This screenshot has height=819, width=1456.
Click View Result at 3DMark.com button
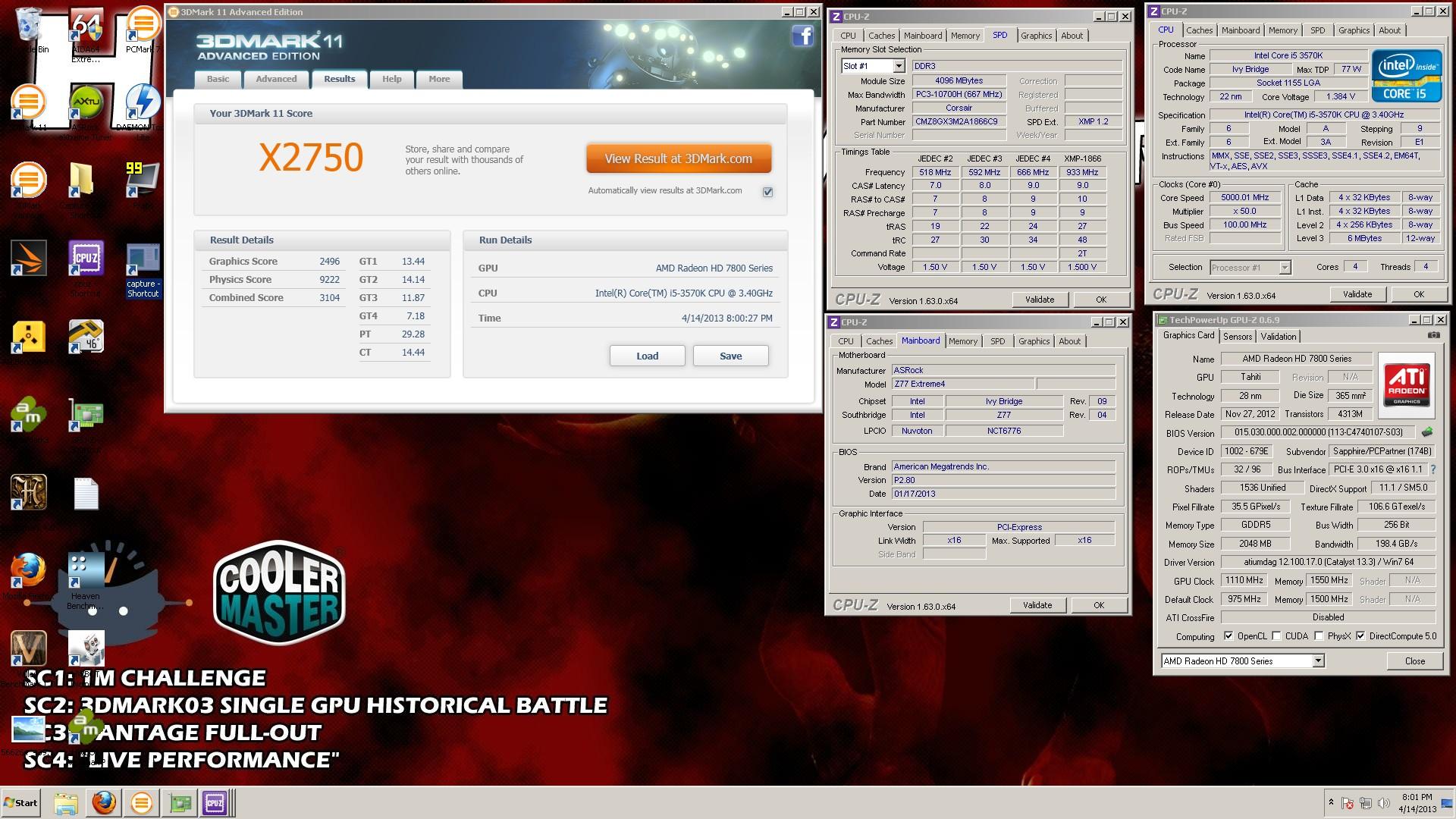tap(679, 158)
